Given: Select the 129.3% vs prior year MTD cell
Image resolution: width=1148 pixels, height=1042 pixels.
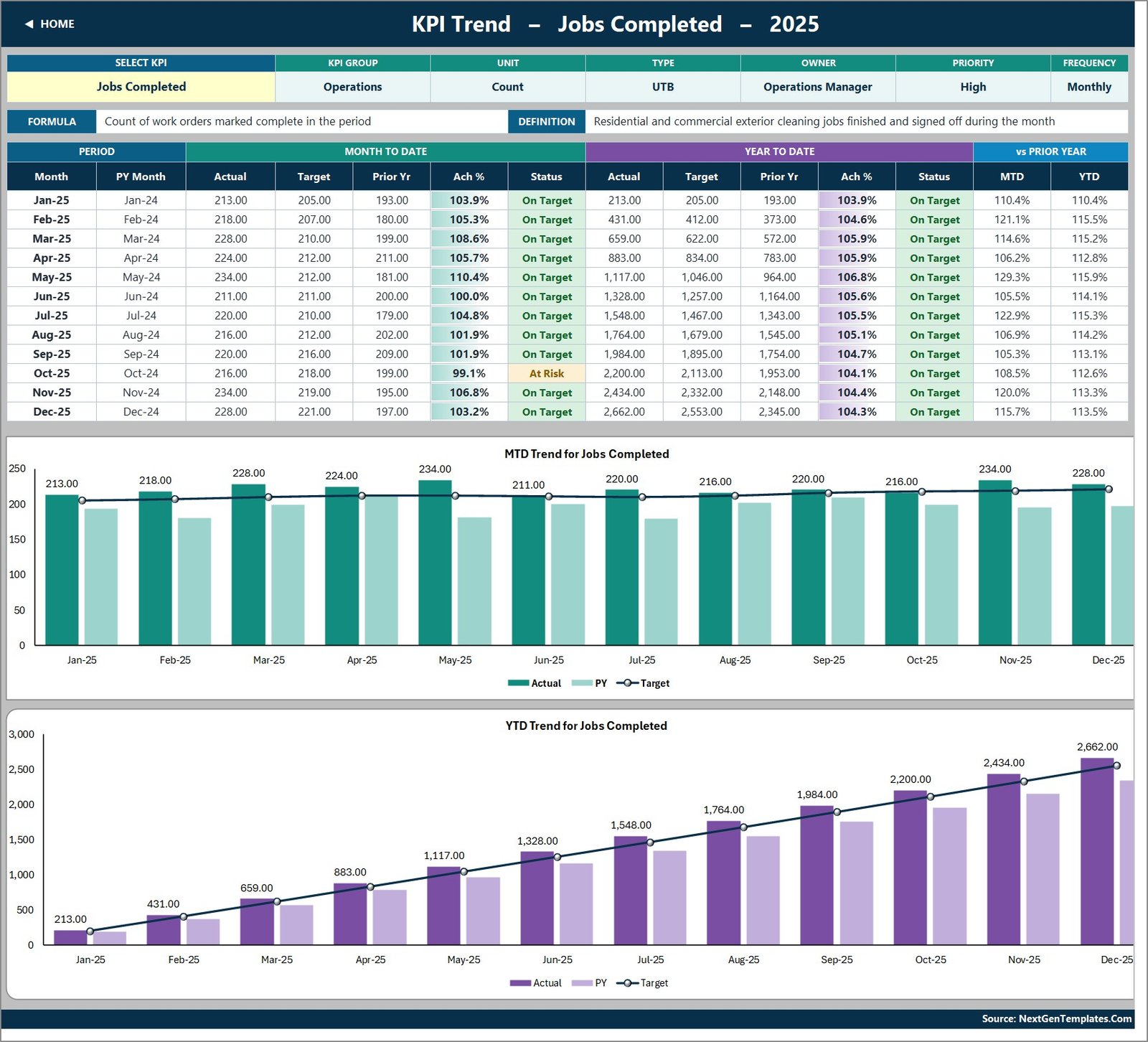Looking at the screenshot, I should point(1012,277).
